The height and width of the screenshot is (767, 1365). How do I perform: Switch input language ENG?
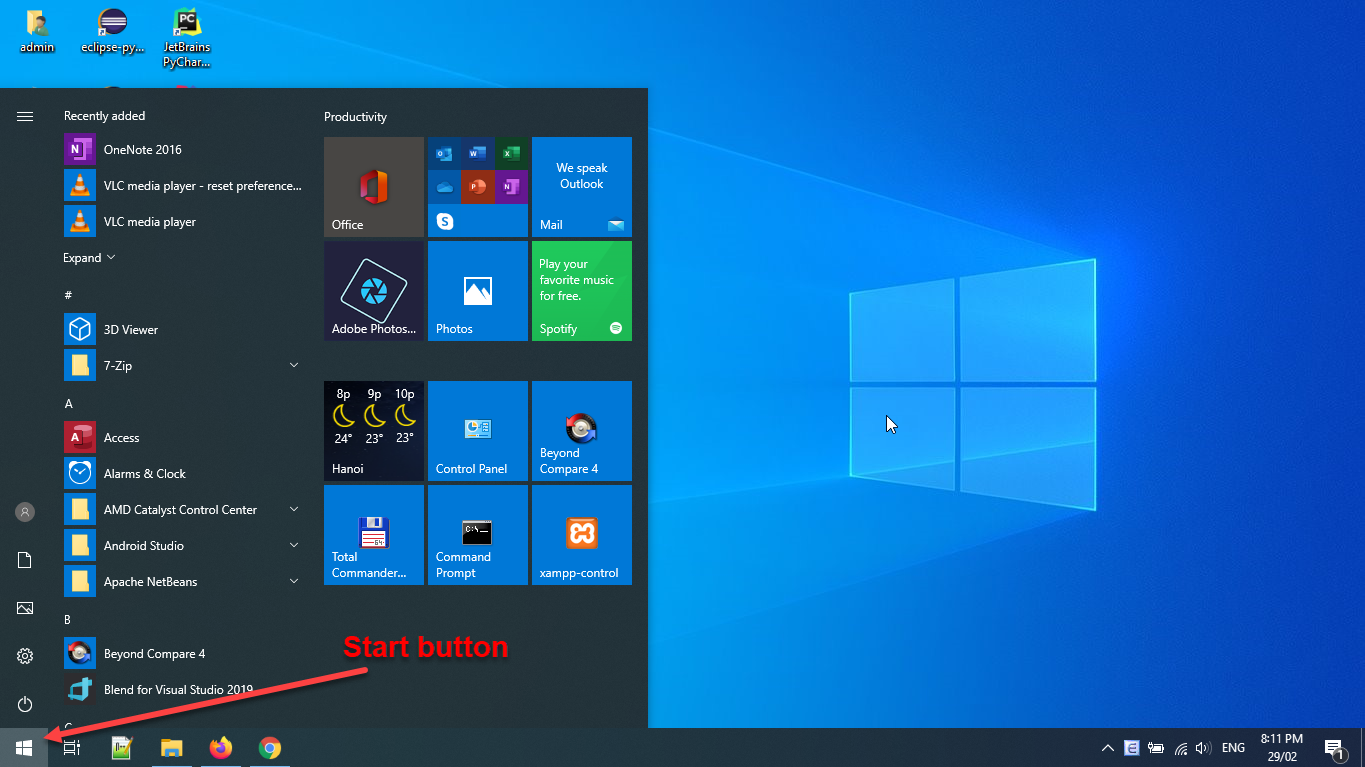1233,748
